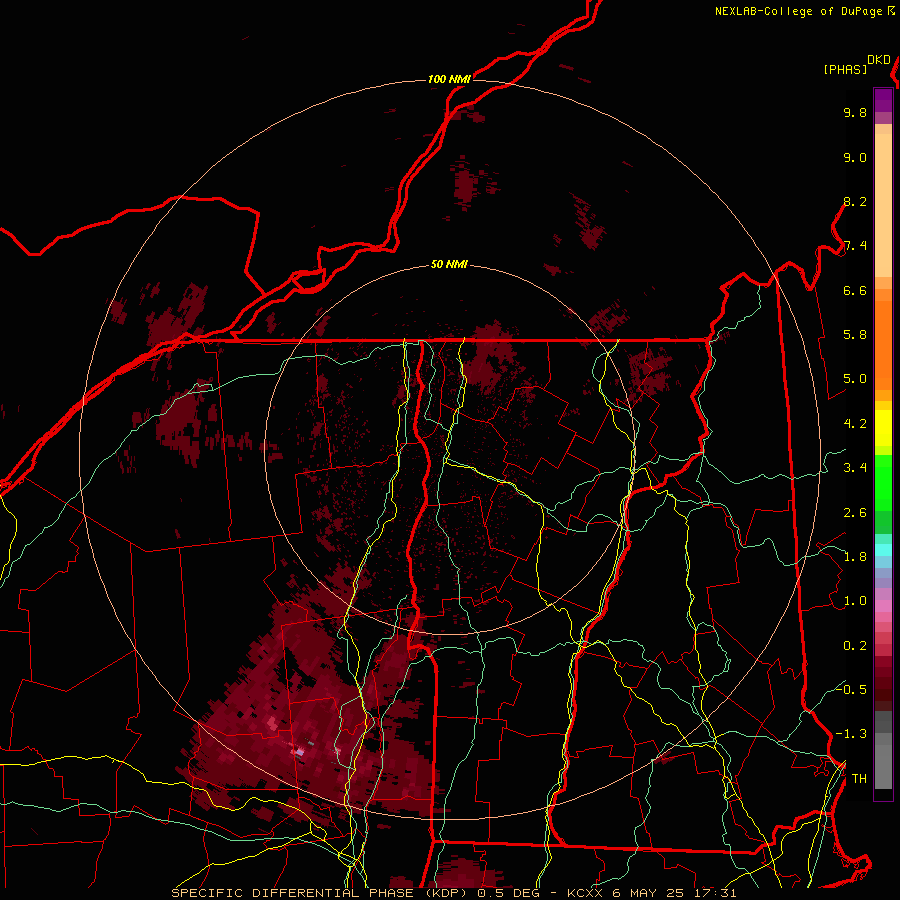Click the 9.0 value on the scale
The height and width of the screenshot is (900, 900).
coord(855,157)
